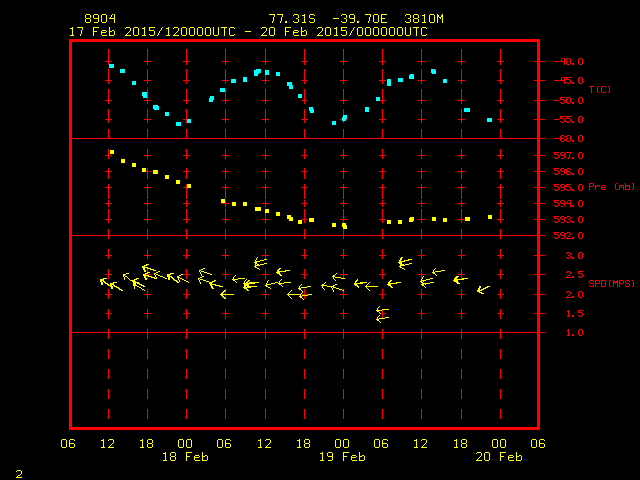Click the lowest wind barb near 1.5 MPS
The image size is (640, 480).
[x=382, y=318]
